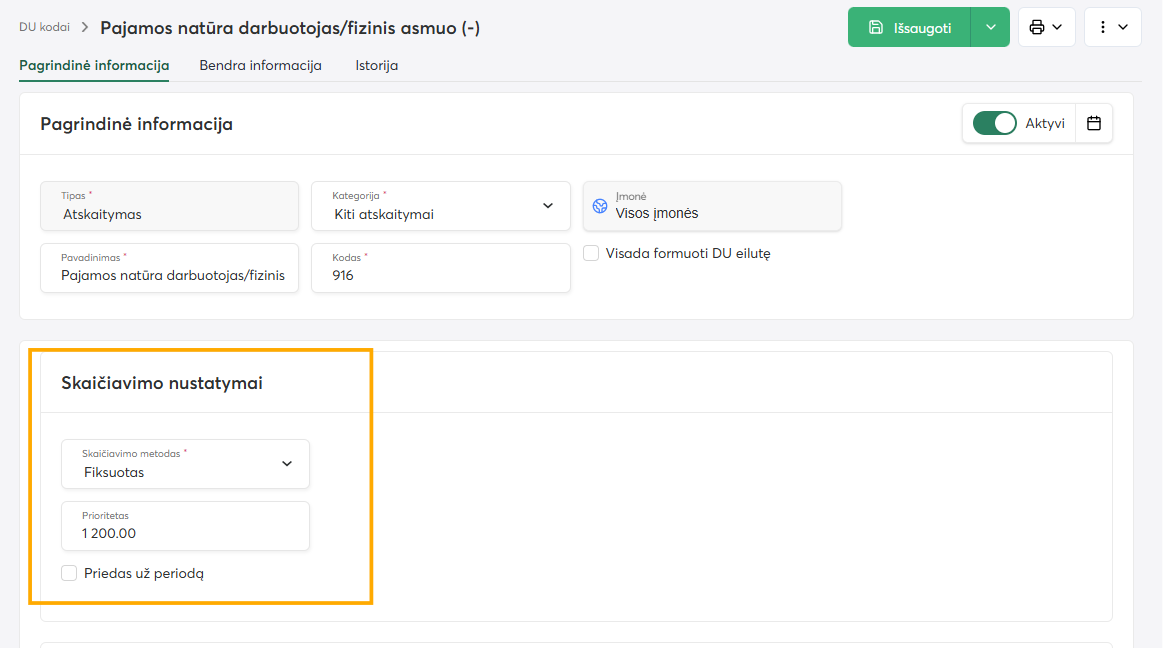
Task: Select the Pagrindinė informacija tab
Action: [94, 65]
